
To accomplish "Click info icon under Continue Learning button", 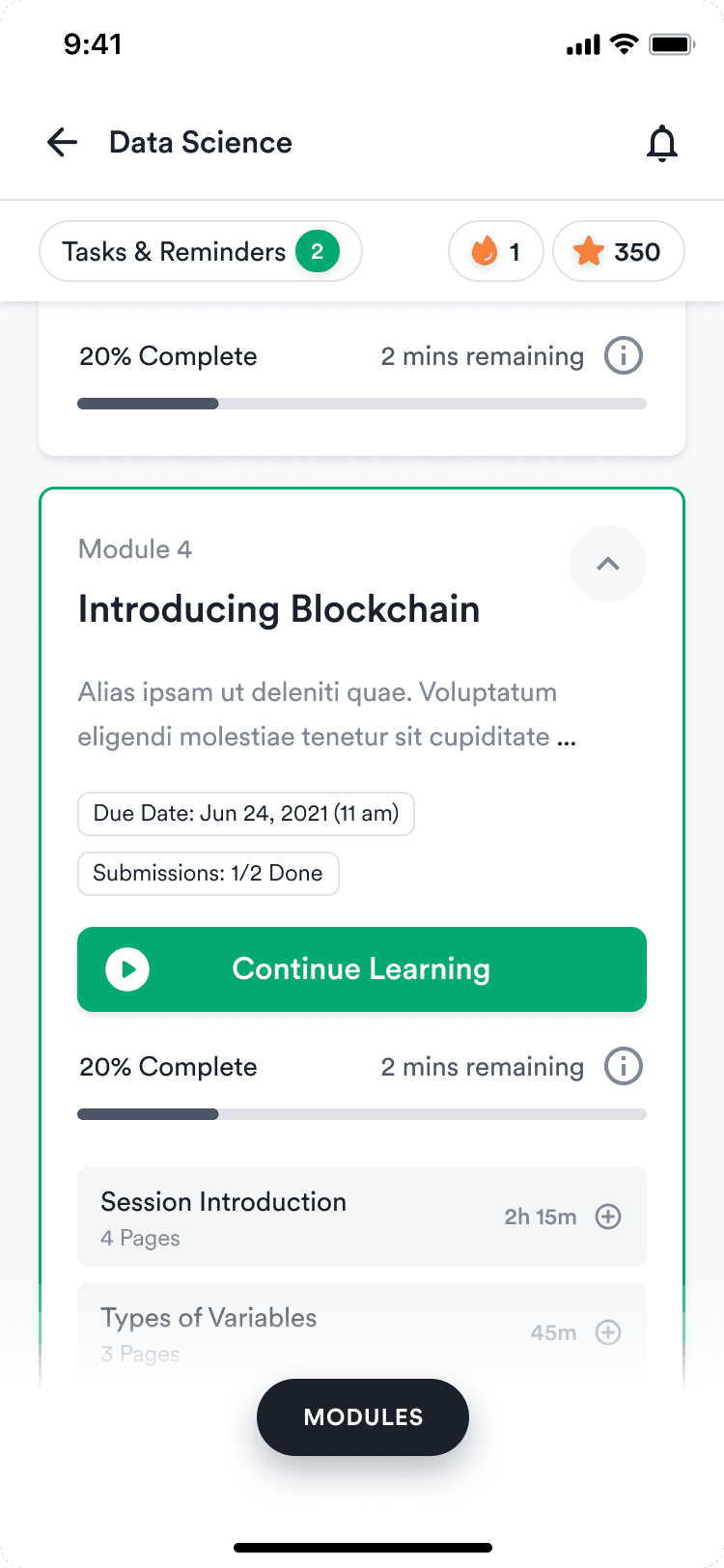I will [x=624, y=1067].
